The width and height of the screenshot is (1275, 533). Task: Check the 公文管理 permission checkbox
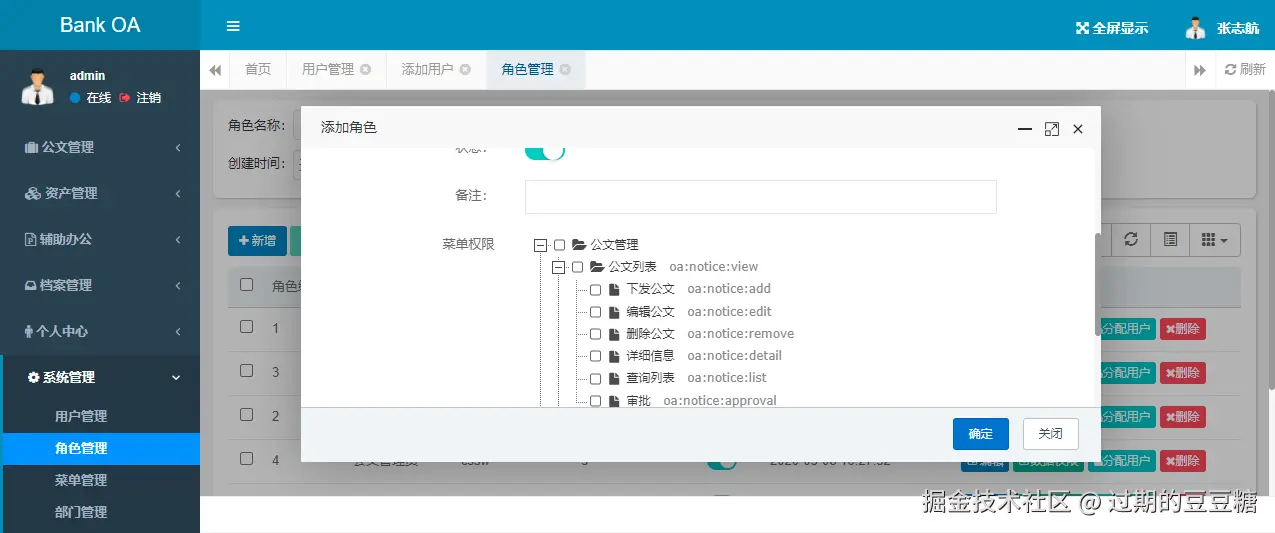pyautogui.click(x=559, y=245)
